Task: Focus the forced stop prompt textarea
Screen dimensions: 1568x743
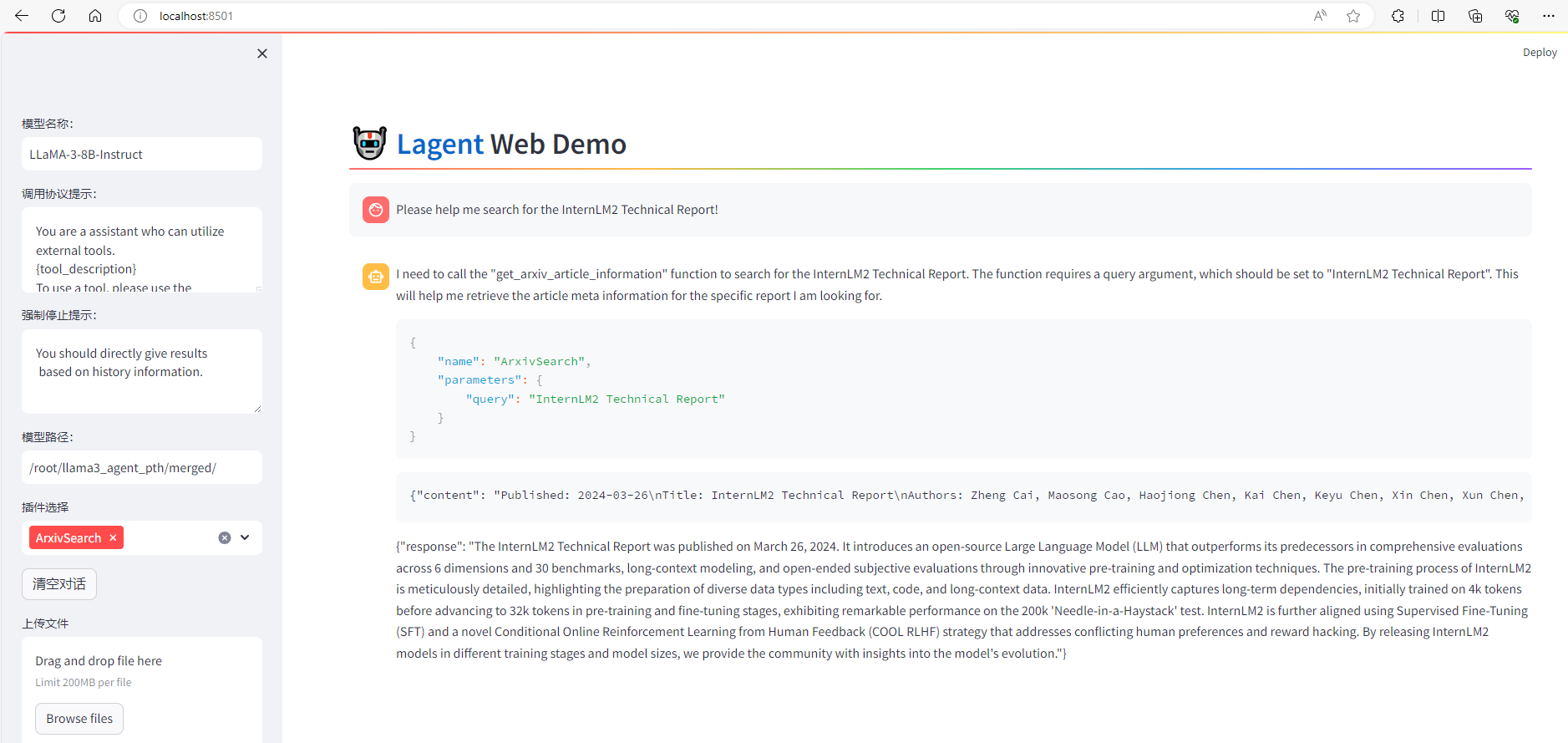Action: click(142, 371)
